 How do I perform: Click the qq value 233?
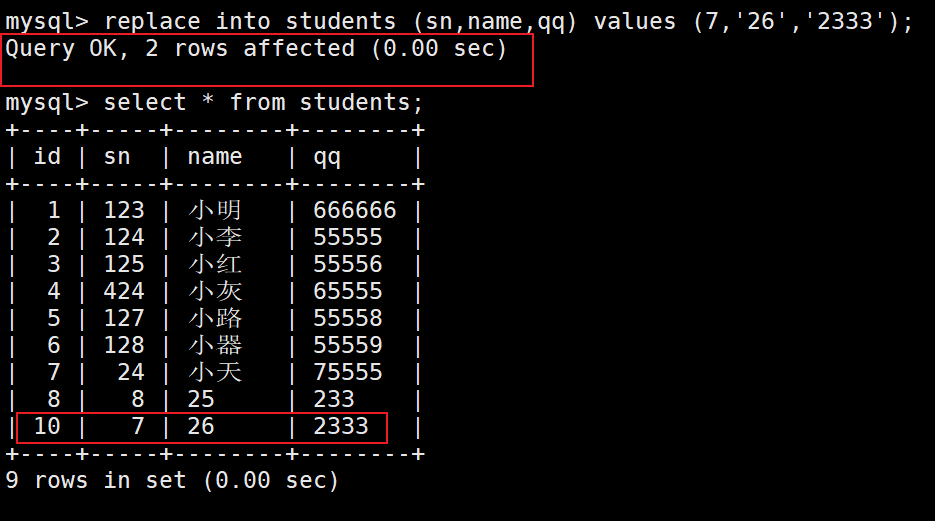[334, 399]
